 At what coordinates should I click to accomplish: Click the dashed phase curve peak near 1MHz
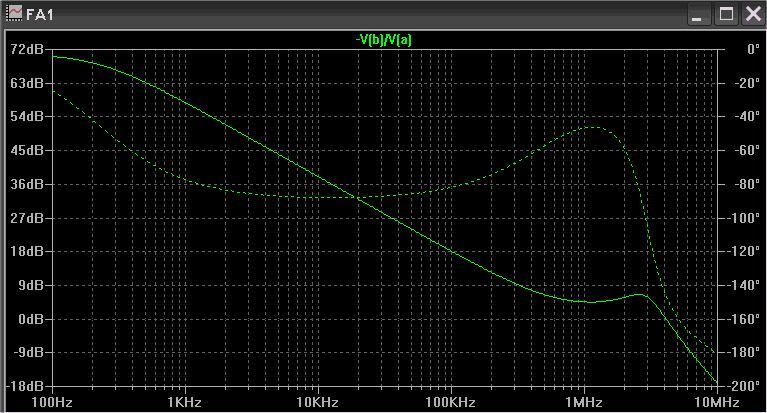(595, 127)
